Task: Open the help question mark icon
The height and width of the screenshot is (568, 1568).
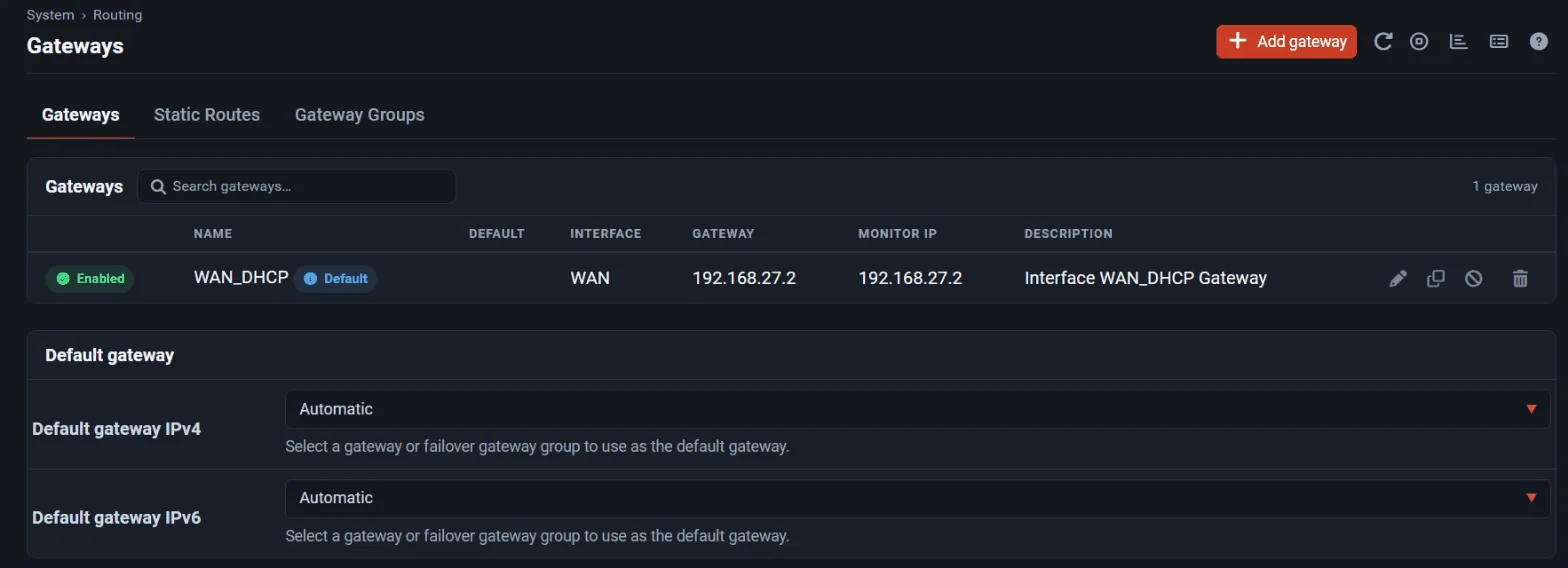Action: pos(1539,41)
